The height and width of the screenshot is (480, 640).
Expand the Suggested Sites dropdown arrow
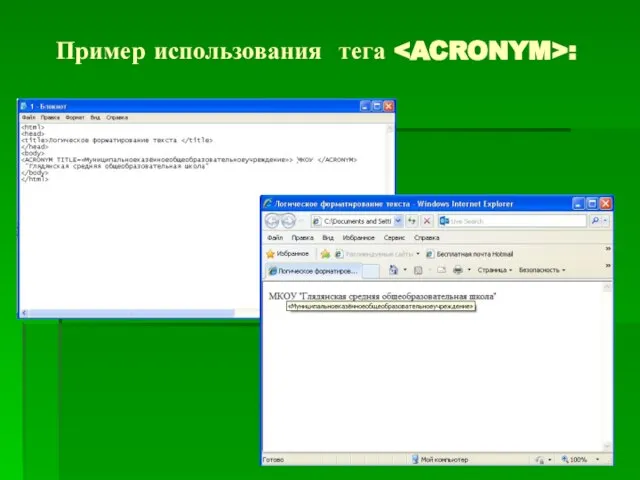(x=418, y=254)
